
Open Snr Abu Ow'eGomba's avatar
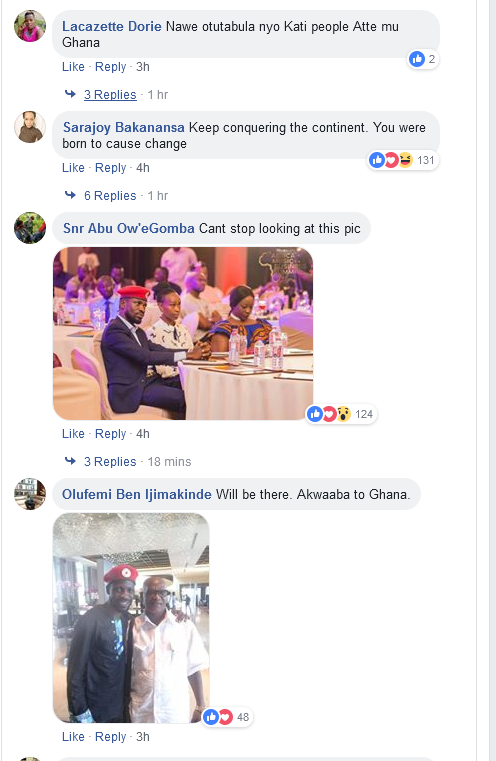click(30, 228)
